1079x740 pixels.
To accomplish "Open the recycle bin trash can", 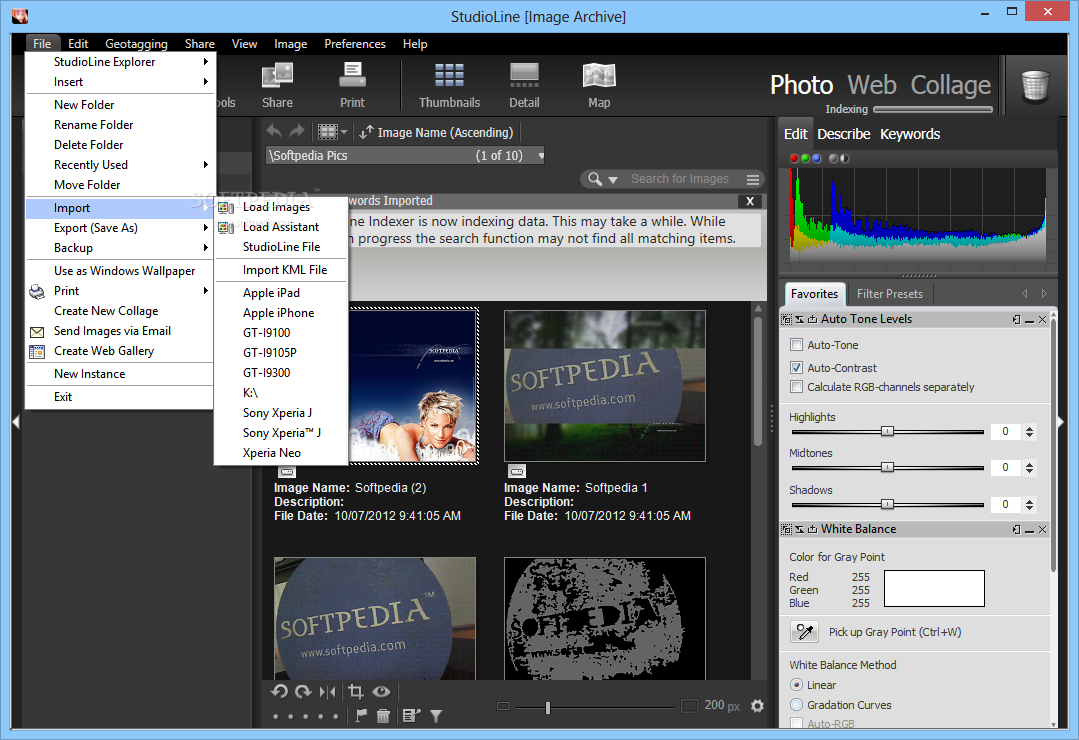I will [x=1034, y=86].
